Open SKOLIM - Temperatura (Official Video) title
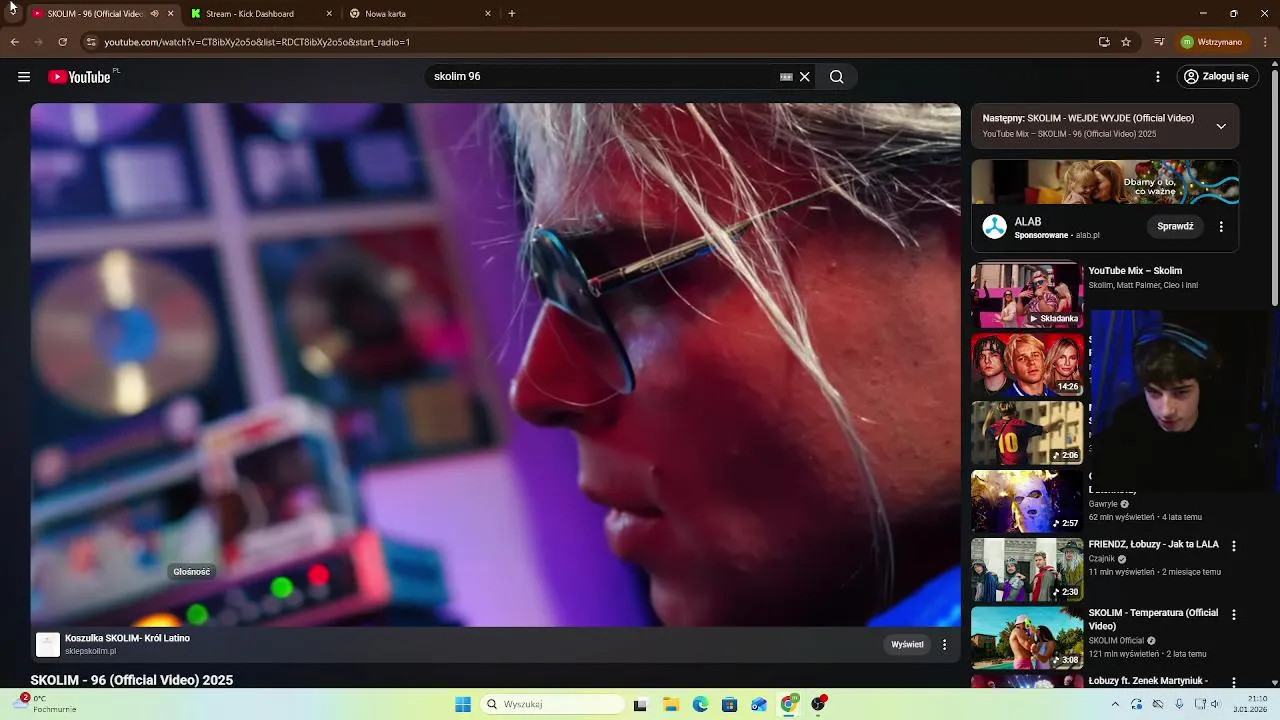This screenshot has height=720, width=1280. [x=1153, y=619]
